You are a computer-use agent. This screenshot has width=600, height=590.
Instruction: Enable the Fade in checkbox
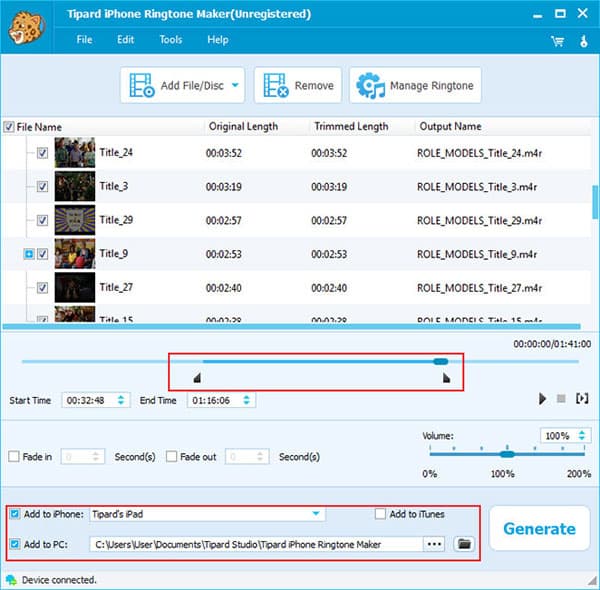[x=13, y=457]
